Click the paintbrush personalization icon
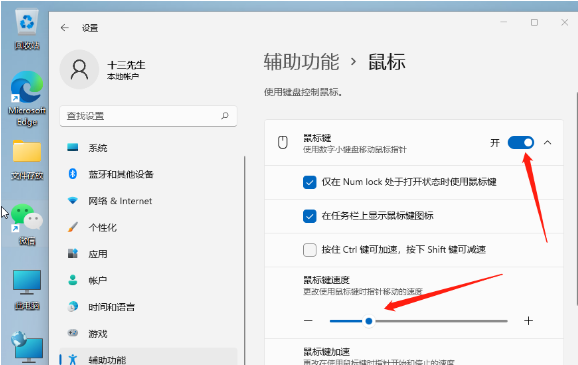578x365 pixels. (73, 227)
